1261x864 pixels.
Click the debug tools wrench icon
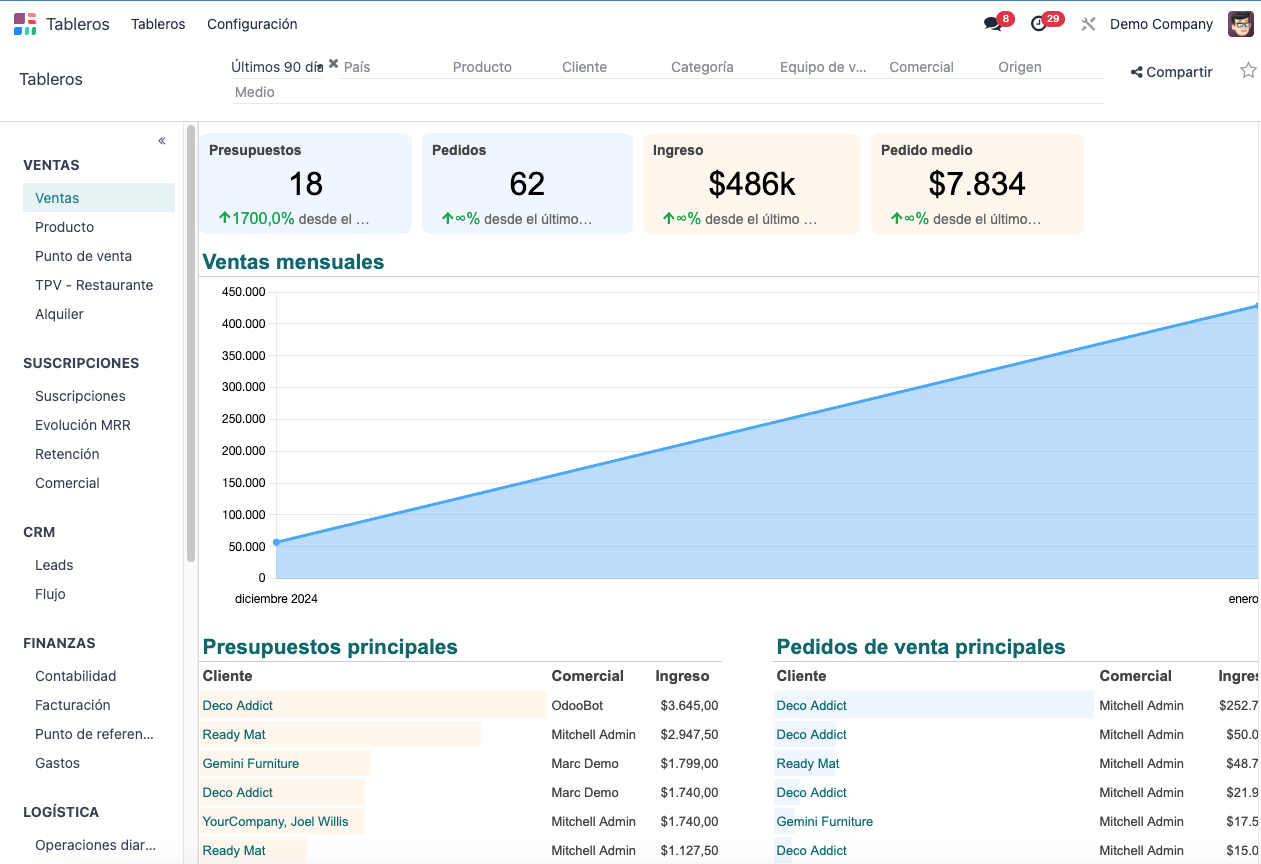[x=1089, y=24]
